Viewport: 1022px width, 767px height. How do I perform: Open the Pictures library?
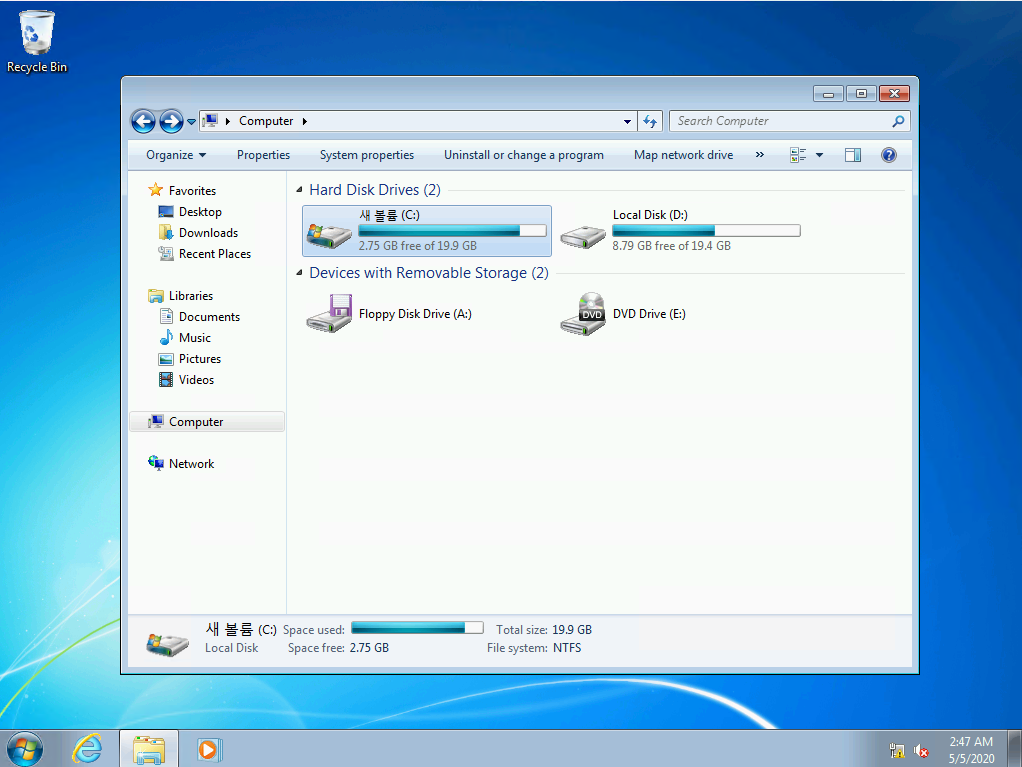coord(199,359)
